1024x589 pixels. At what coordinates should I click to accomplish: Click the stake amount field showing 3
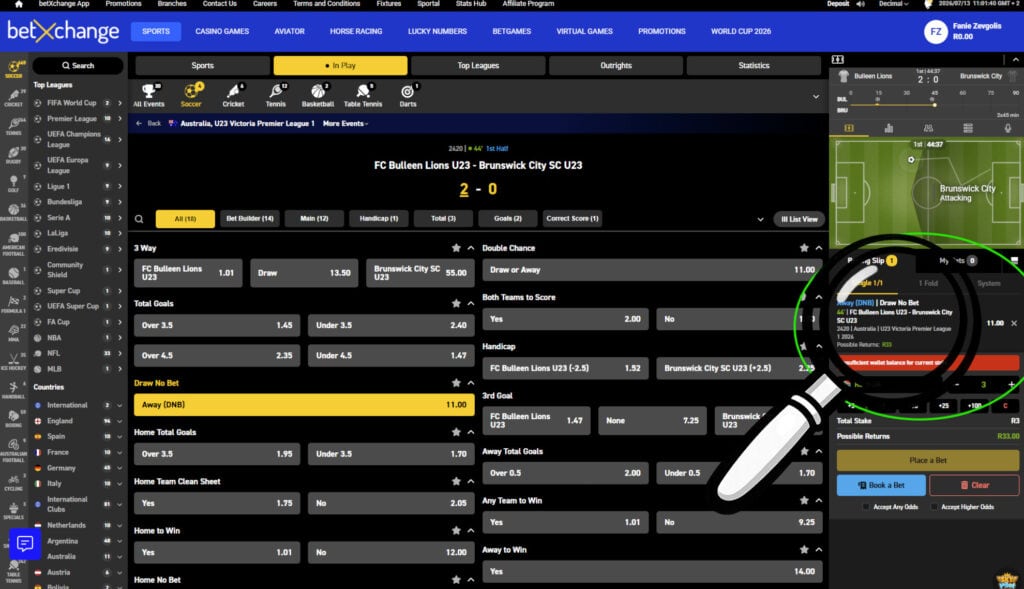pos(984,385)
